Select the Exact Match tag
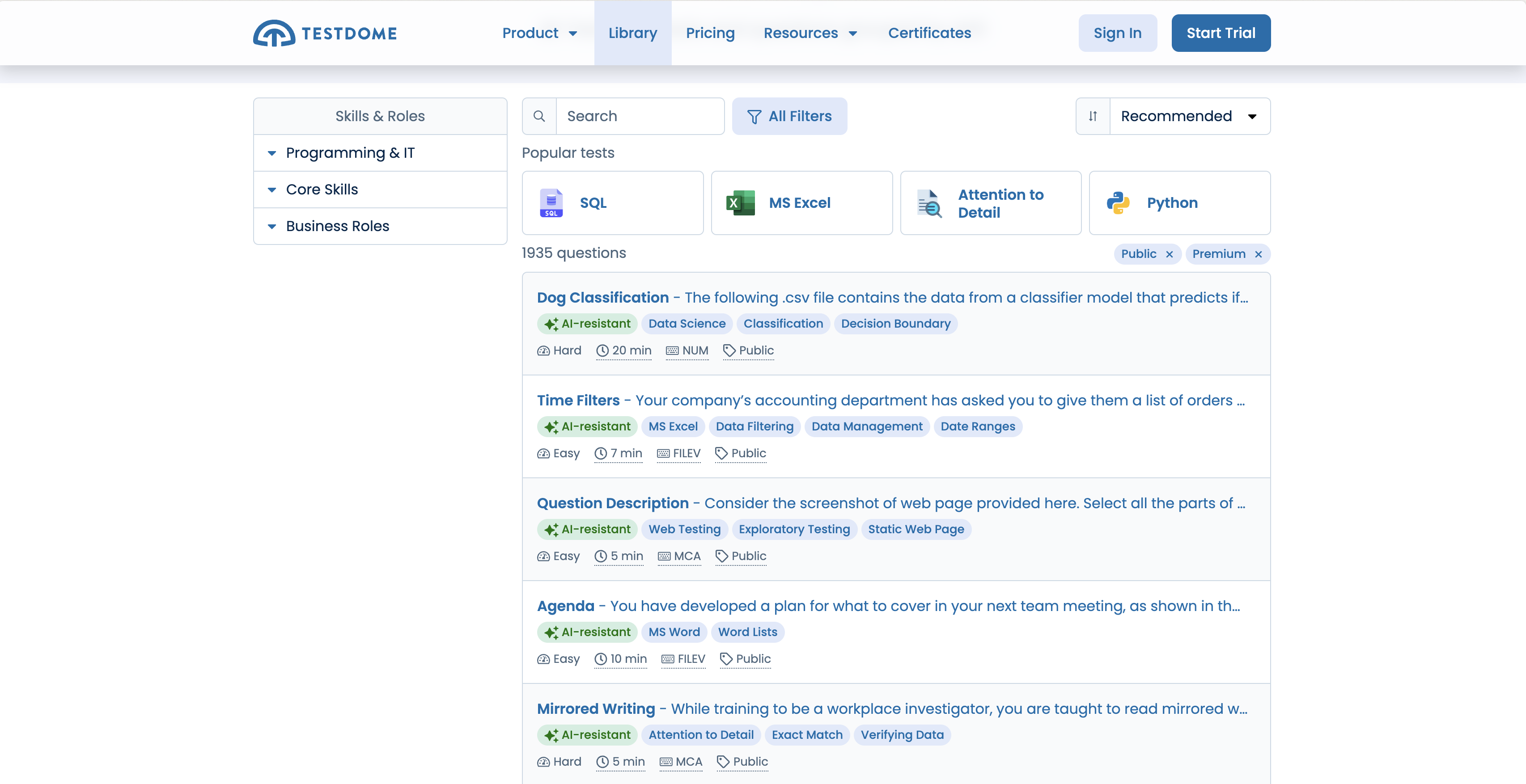1526x784 pixels. tap(807, 735)
